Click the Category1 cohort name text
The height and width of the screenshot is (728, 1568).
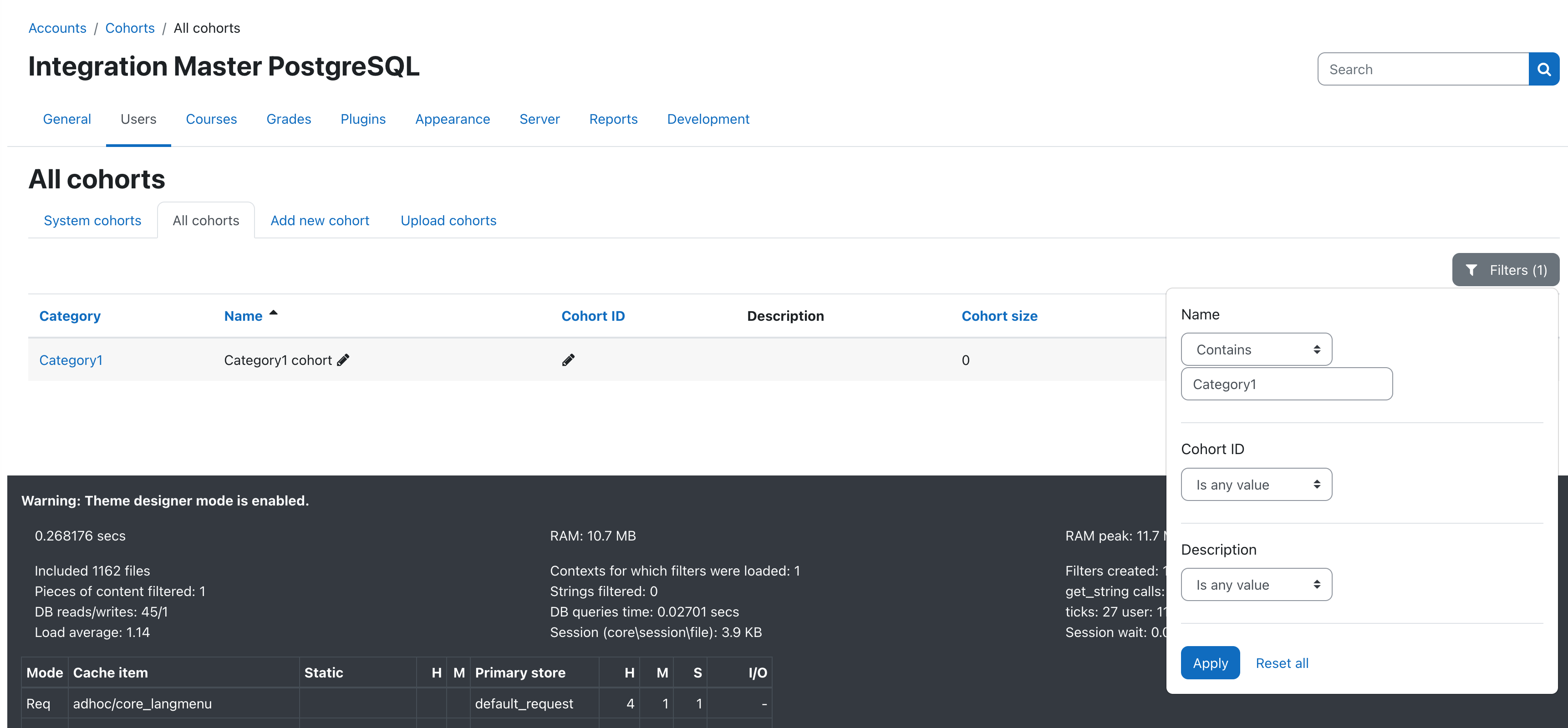pos(278,360)
